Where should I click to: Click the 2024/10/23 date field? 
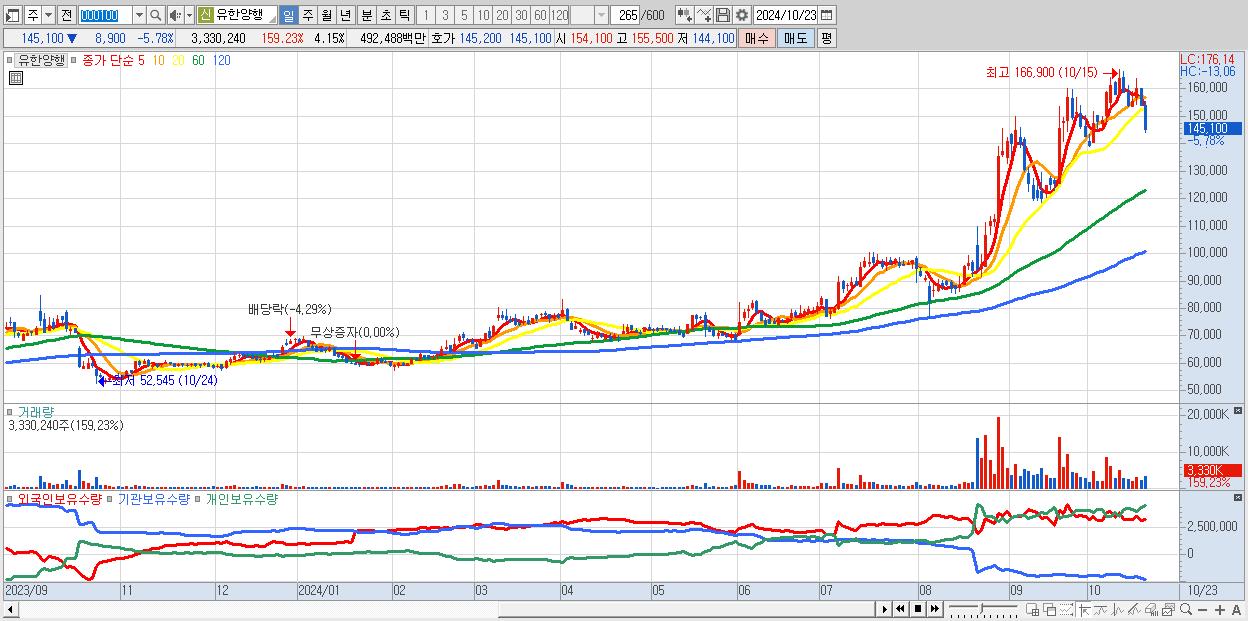(x=785, y=15)
